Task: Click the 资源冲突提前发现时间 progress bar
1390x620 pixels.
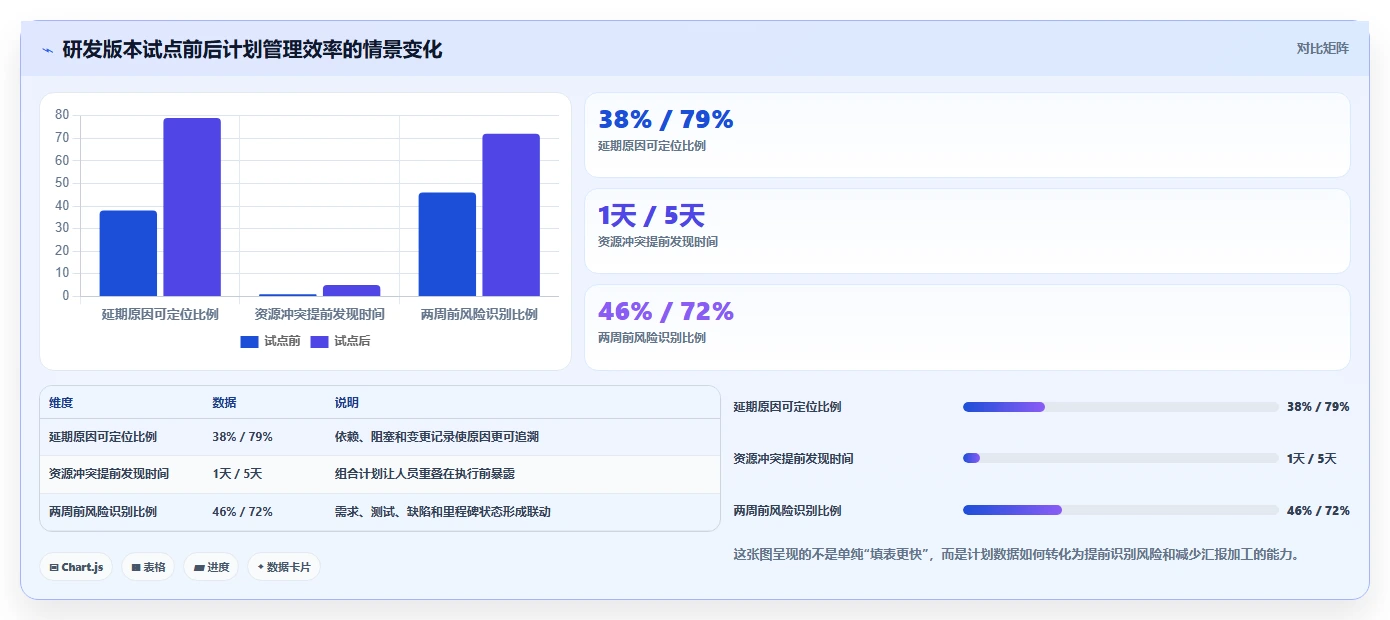Action: [x=1120, y=459]
